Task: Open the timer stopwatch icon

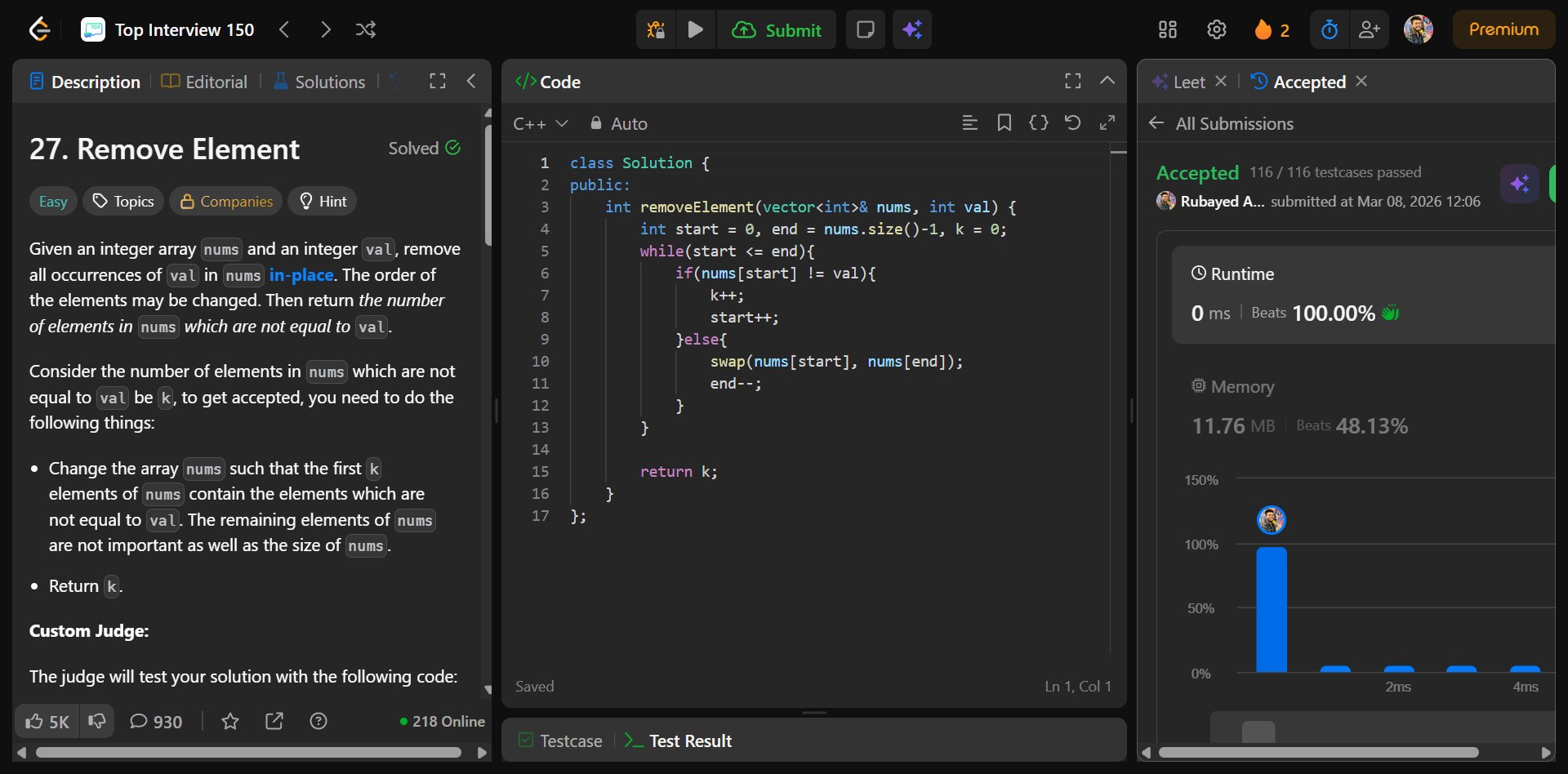Action: tap(1329, 30)
